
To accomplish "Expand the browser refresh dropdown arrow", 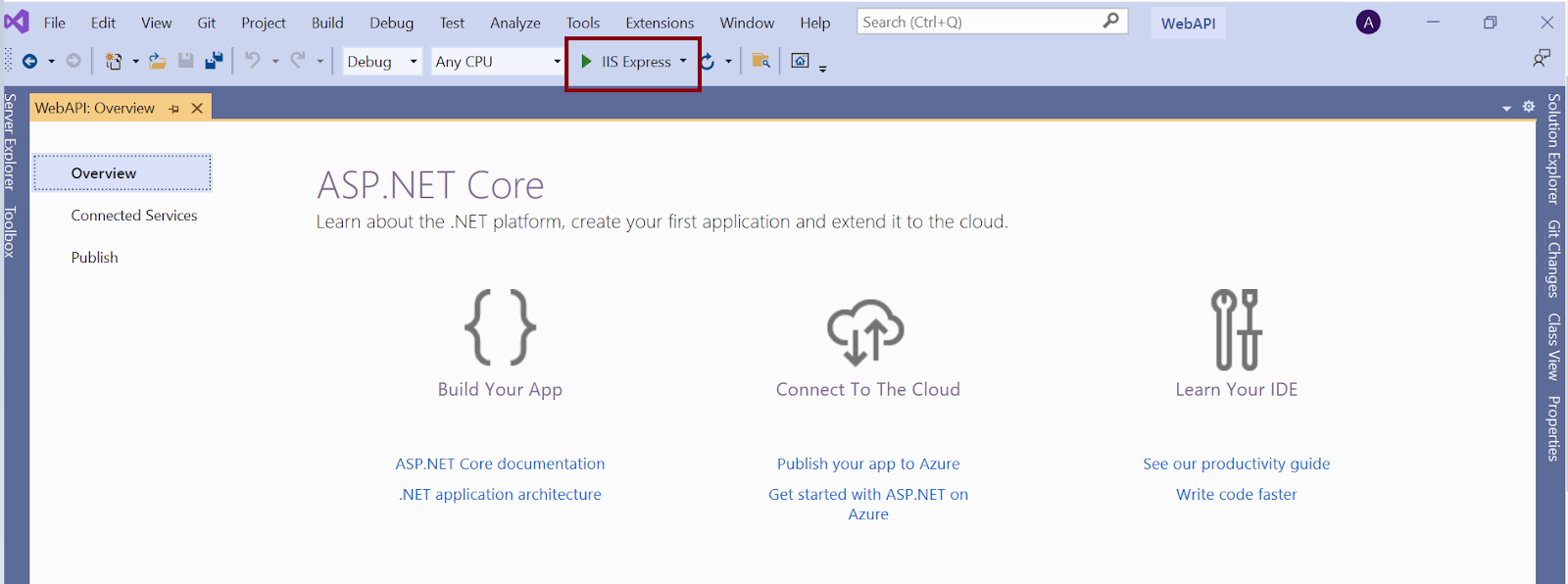I will click(728, 62).
